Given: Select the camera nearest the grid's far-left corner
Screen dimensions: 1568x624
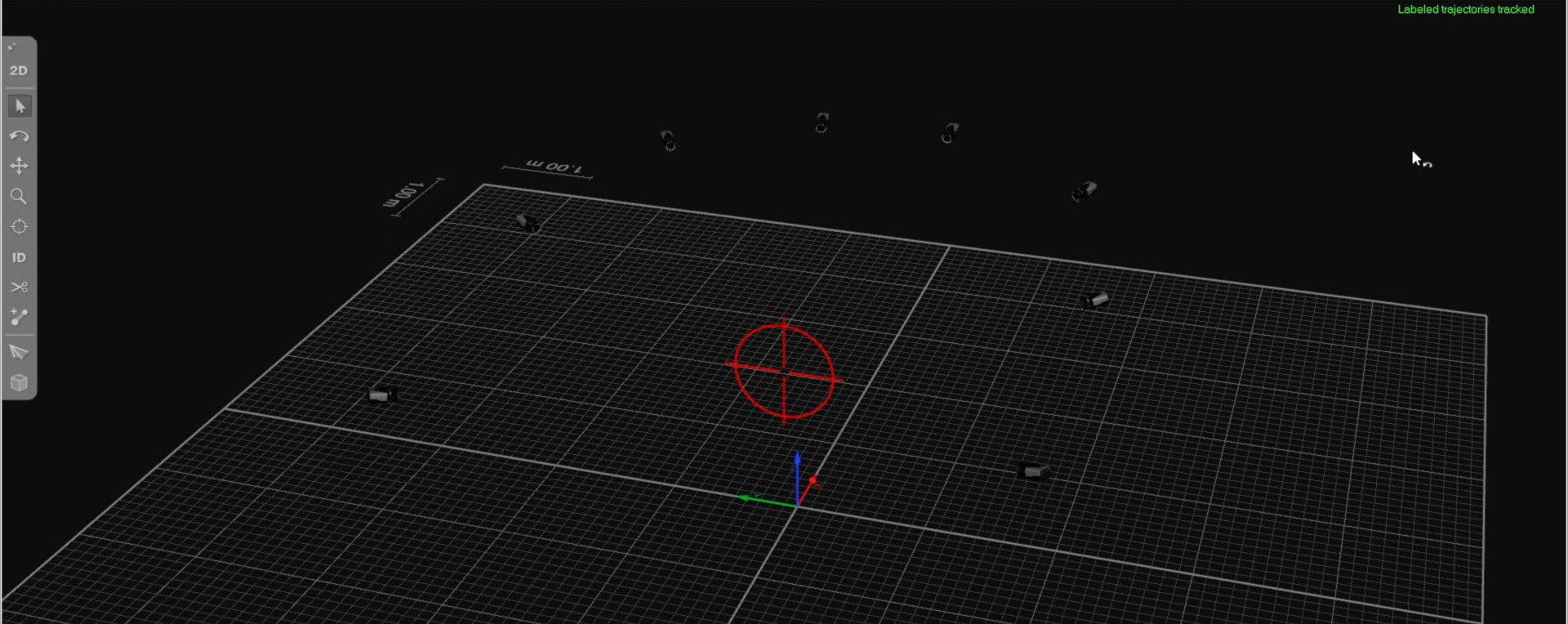Looking at the screenshot, I should [x=528, y=222].
